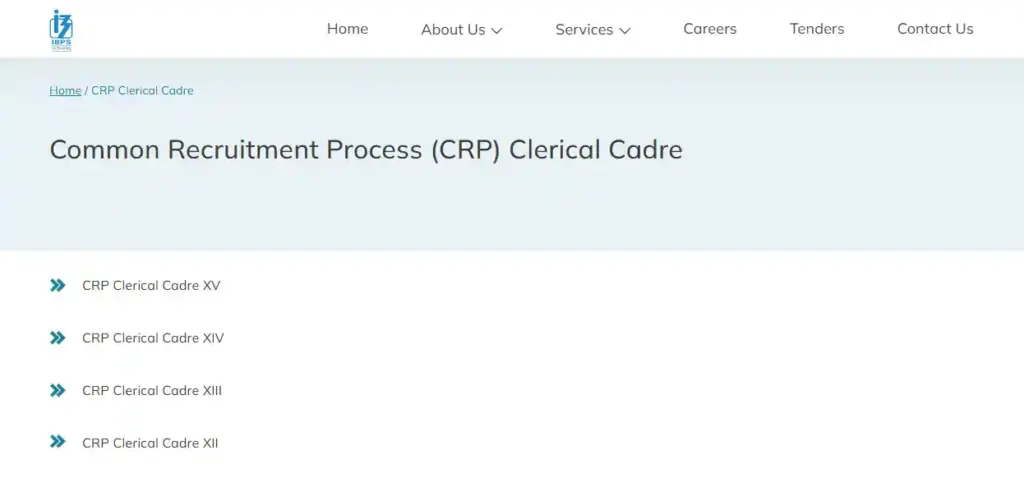Select Tenders in the navigation bar
This screenshot has width=1024, height=487.
[817, 29]
